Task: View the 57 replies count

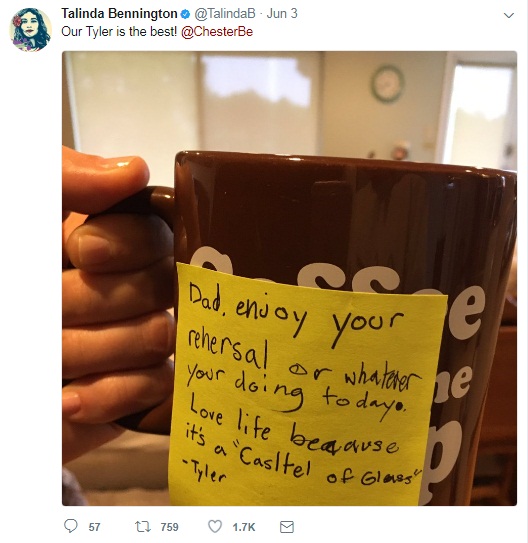Action: (x=94, y=527)
